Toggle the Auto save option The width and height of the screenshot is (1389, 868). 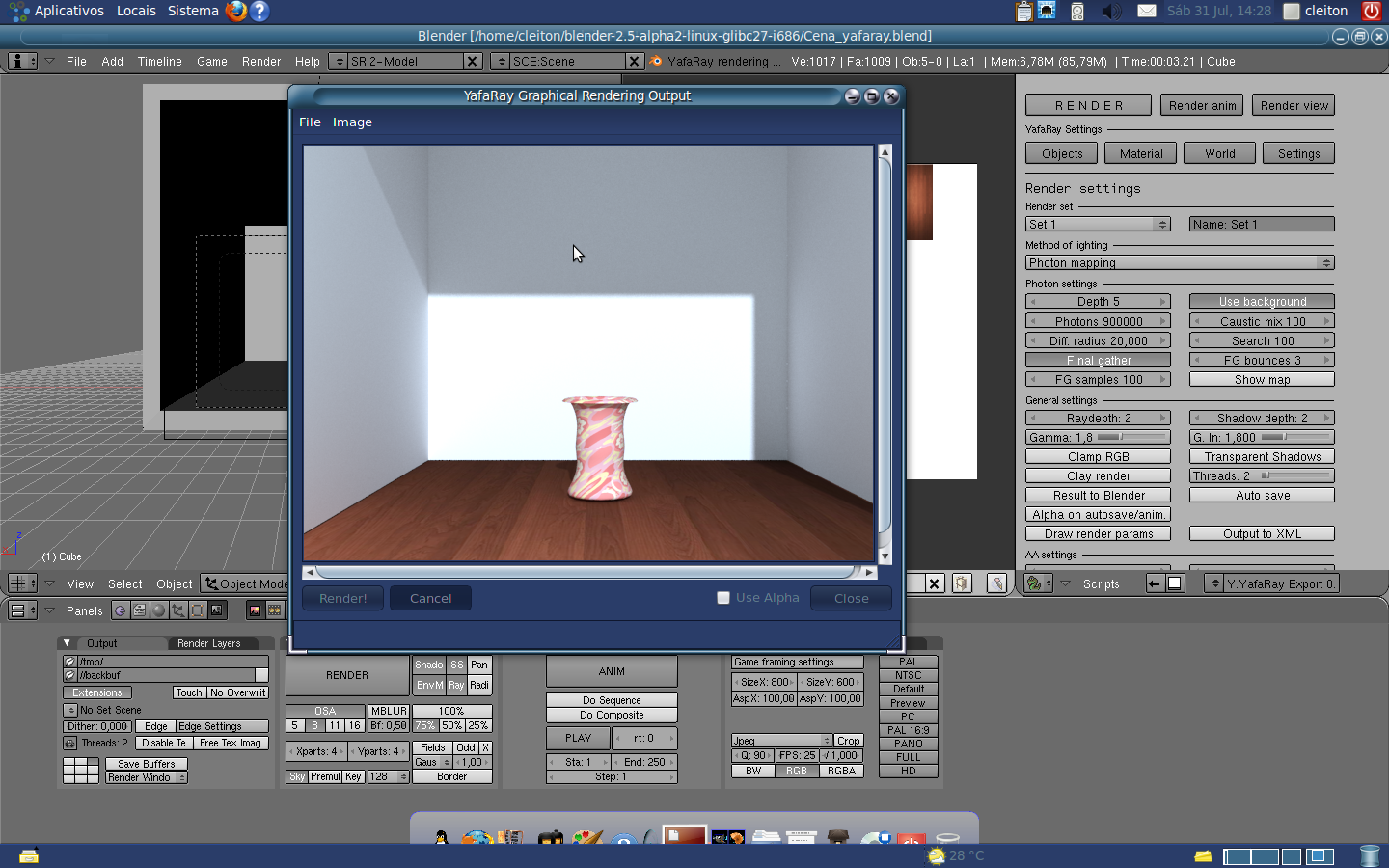(x=1262, y=495)
